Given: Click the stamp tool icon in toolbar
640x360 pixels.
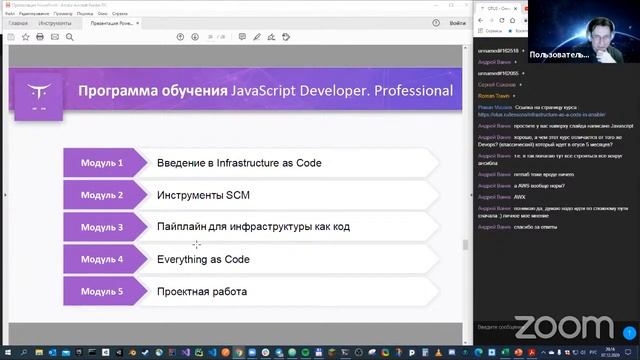Looking at the screenshot, I should 286,37.
